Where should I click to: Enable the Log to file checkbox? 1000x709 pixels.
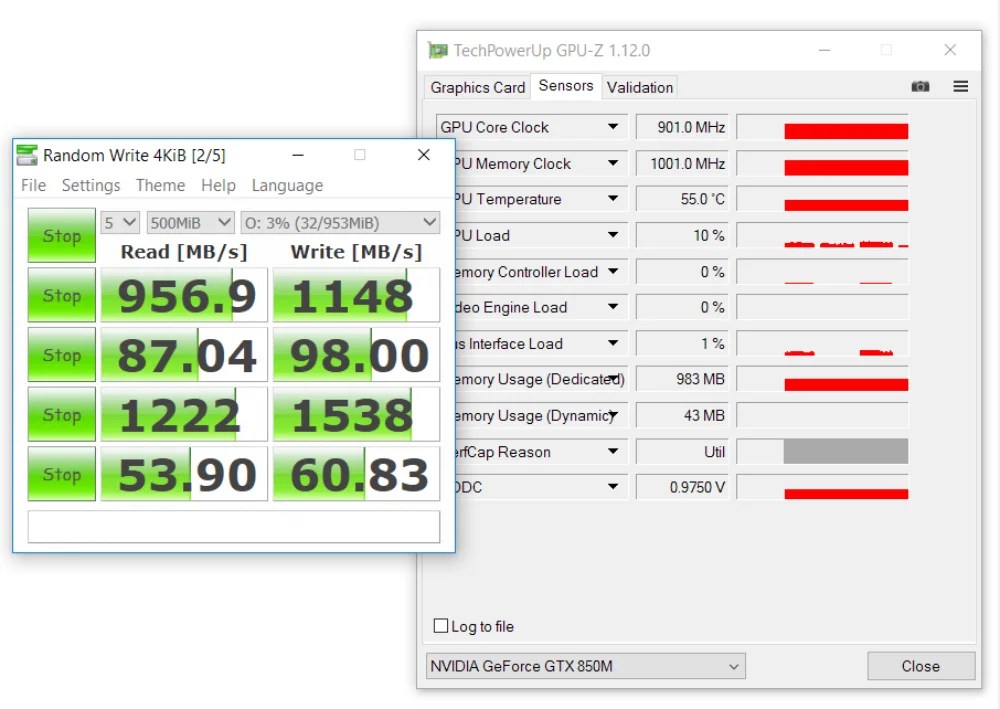(441, 625)
